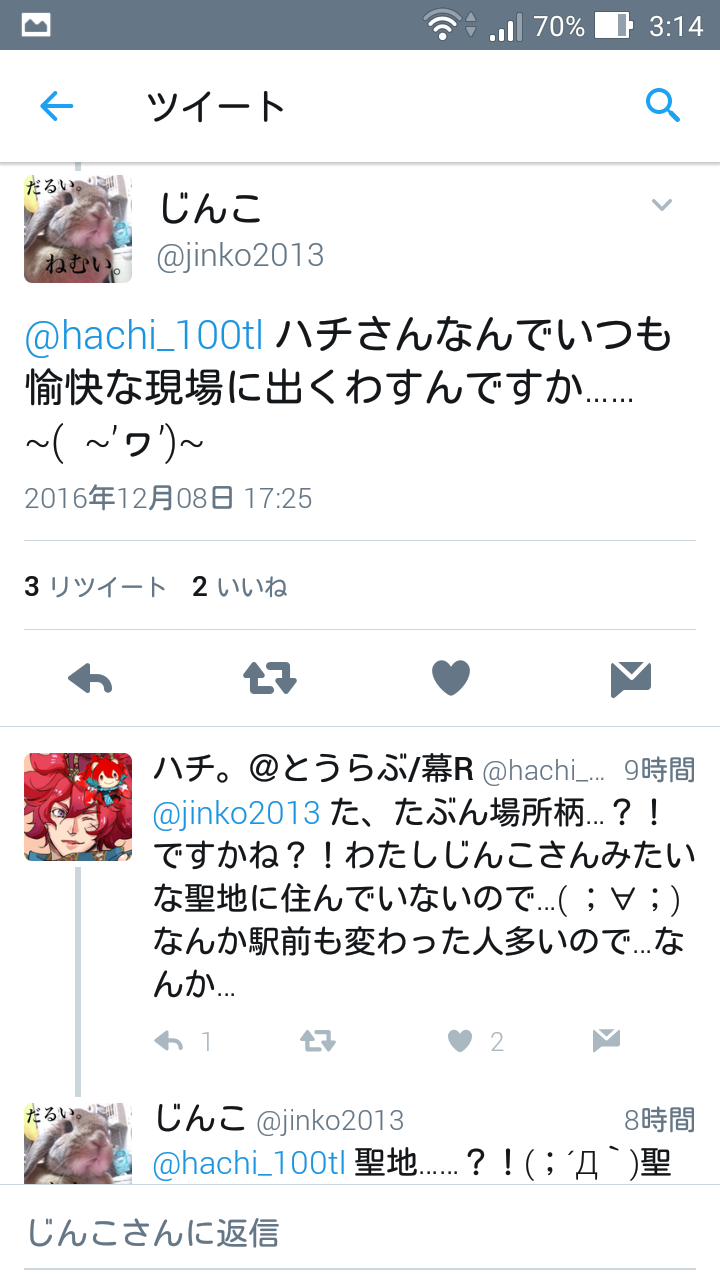Open じんこ's rabbit profile picture
Image resolution: width=720 pixels, height=1280 pixels.
(78, 229)
